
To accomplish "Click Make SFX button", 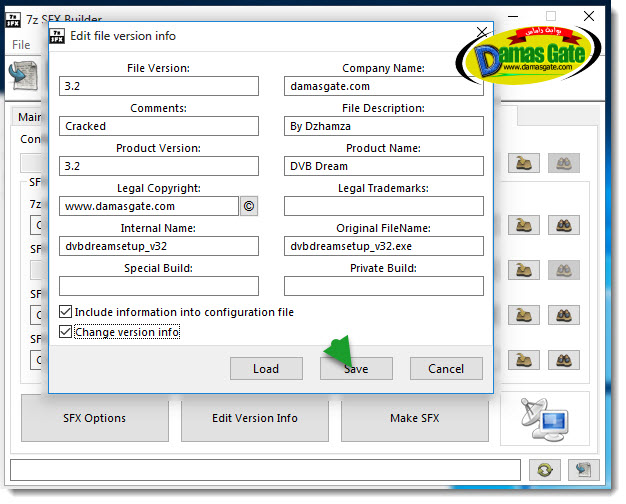I will point(415,418).
